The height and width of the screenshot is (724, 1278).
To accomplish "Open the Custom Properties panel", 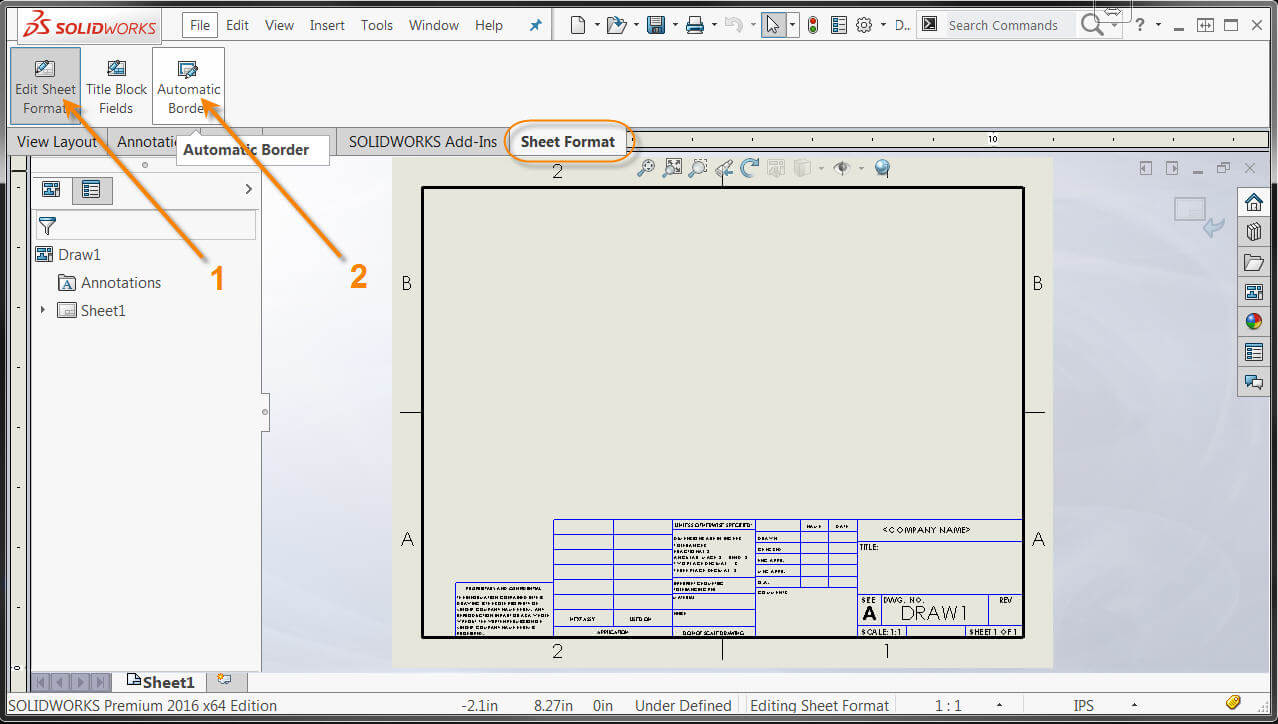I will coord(1254,351).
